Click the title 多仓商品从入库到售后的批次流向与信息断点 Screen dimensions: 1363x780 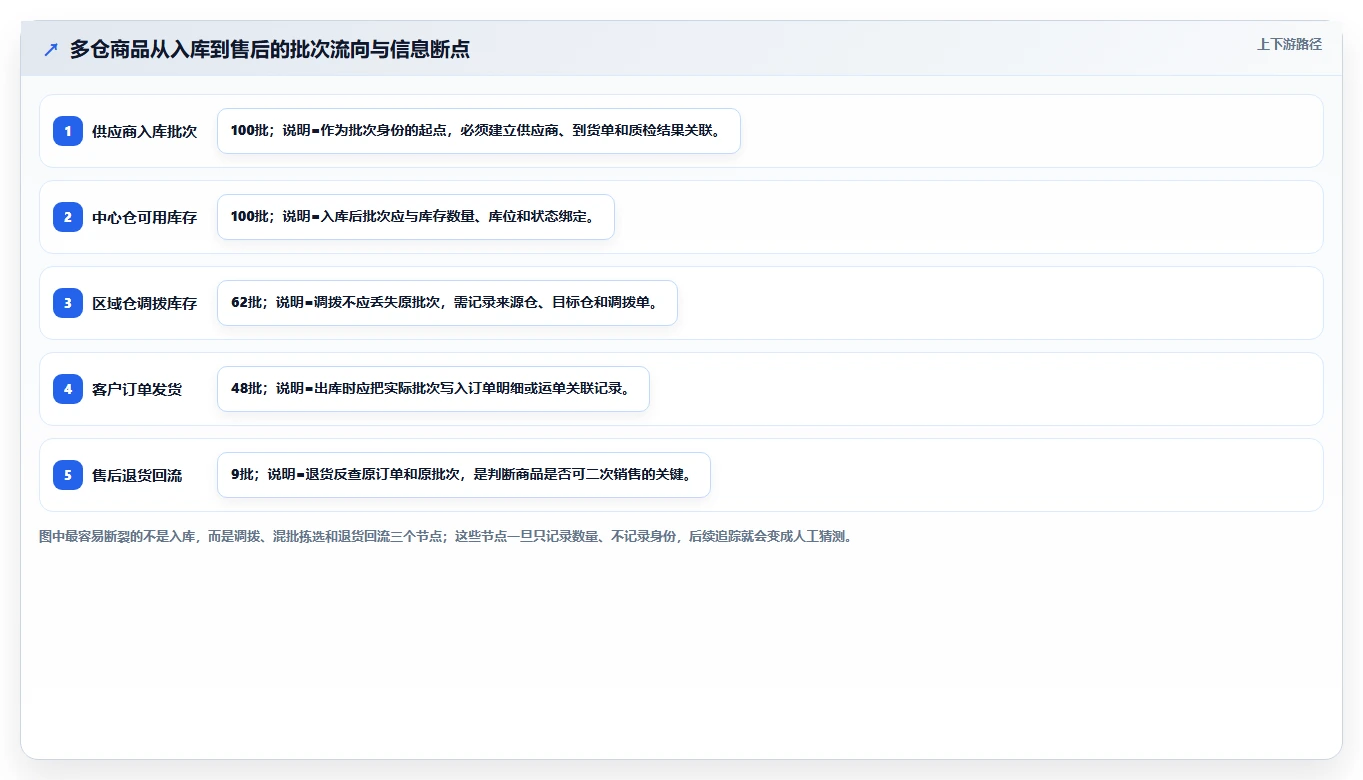(269, 49)
